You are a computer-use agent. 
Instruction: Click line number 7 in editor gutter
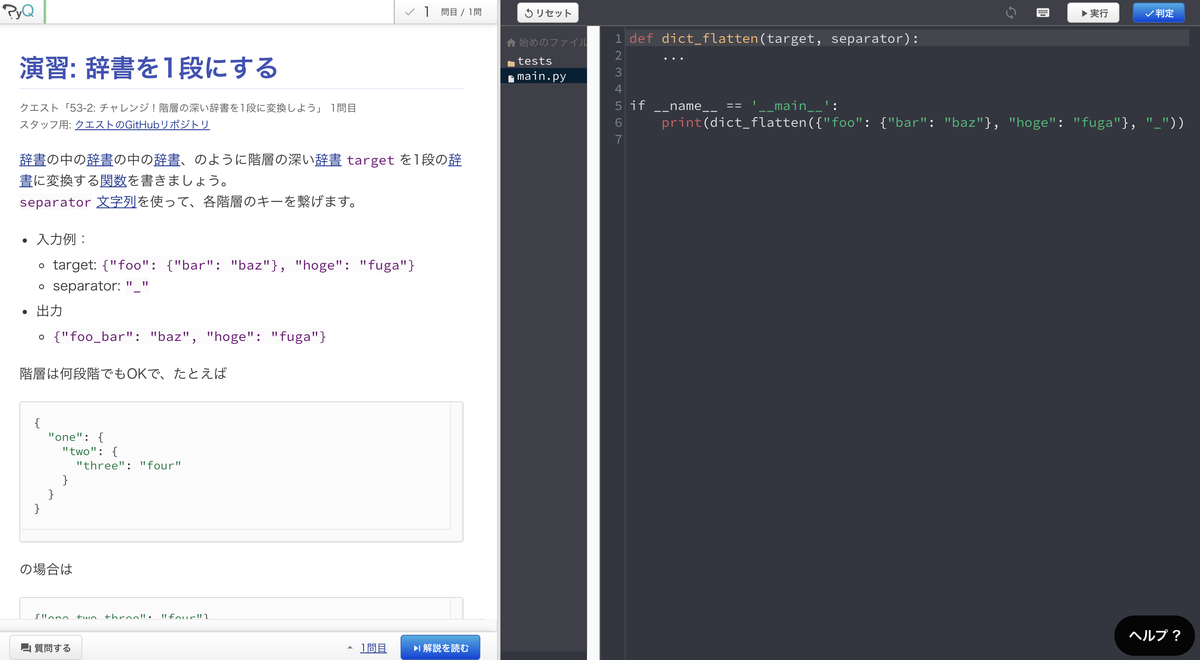pyautogui.click(x=618, y=140)
